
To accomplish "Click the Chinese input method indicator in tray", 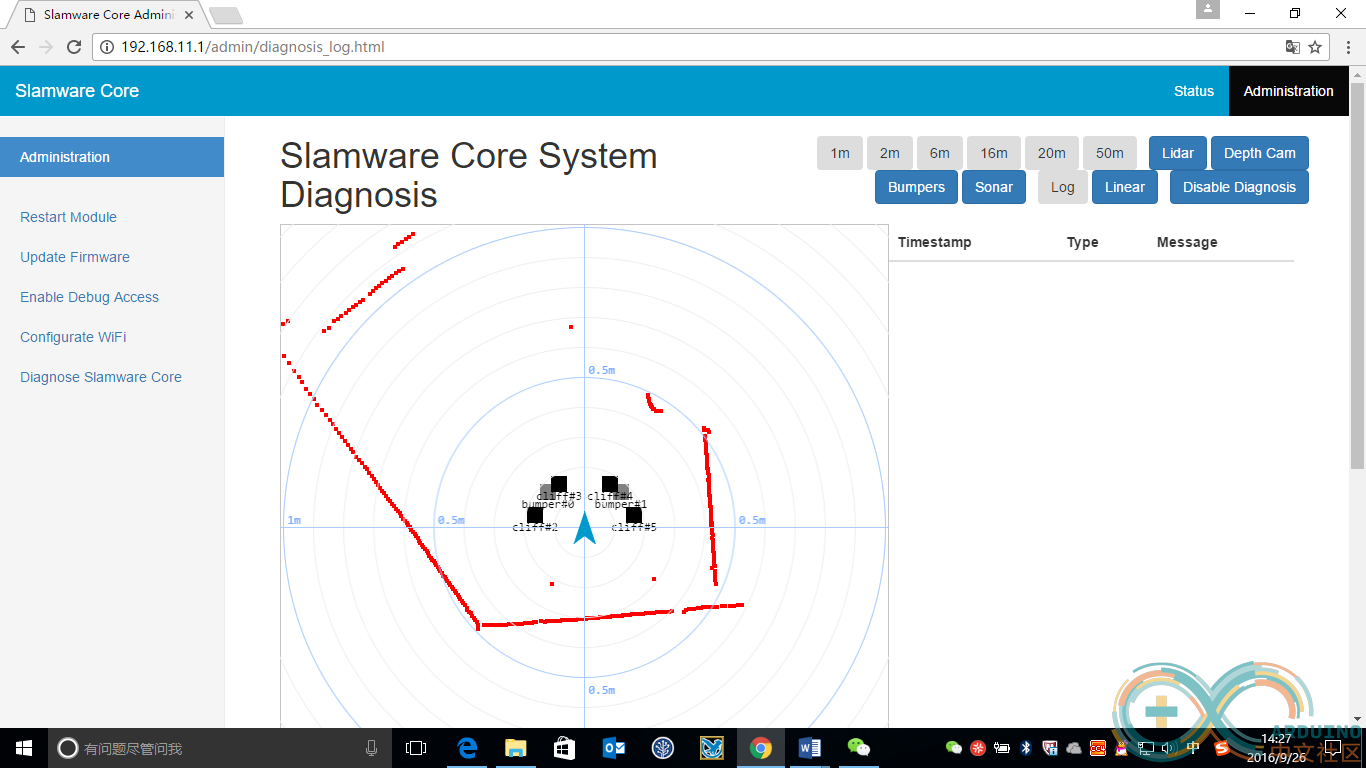I will coord(1193,748).
